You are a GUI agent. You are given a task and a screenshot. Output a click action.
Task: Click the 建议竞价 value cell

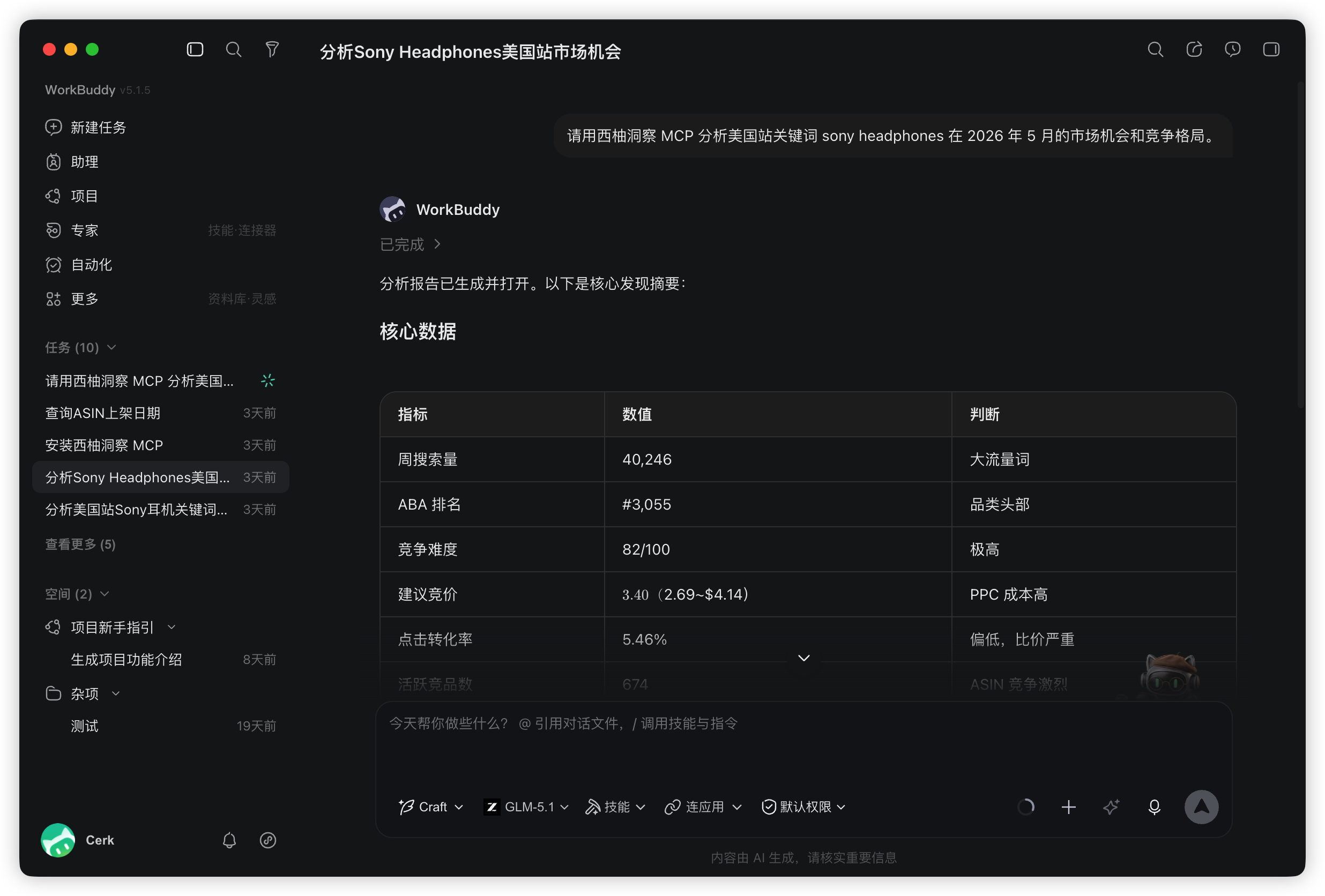pyautogui.click(x=778, y=594)
